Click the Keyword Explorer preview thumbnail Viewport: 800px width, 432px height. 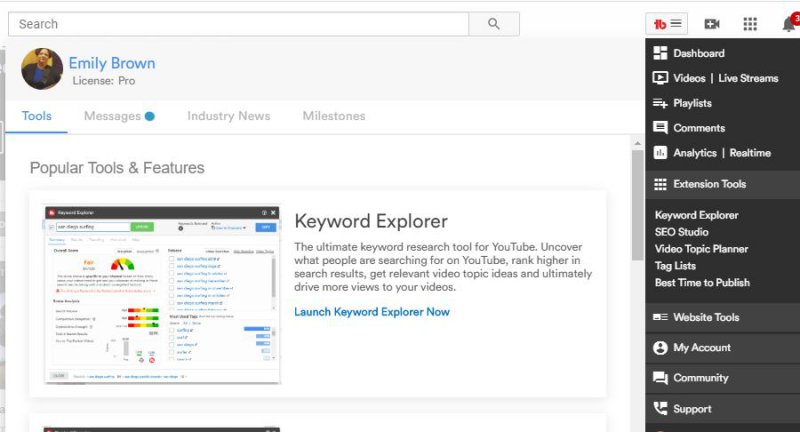tap(162, 295)
